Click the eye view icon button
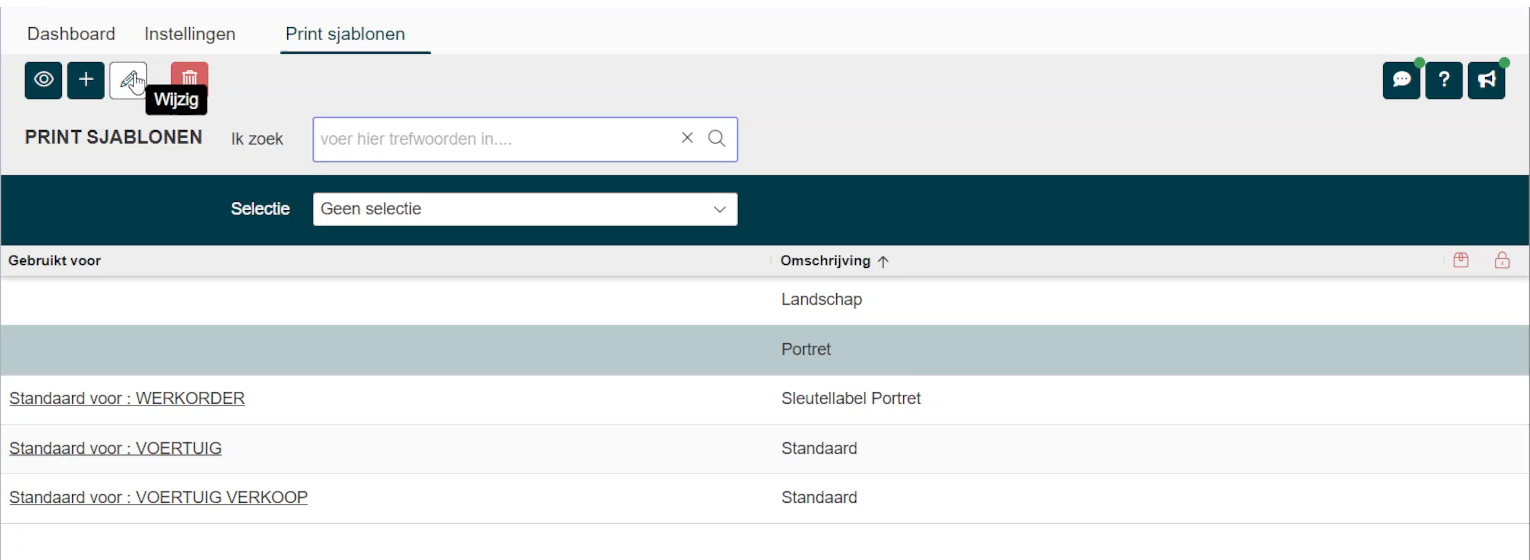Viewport: 1530px width, 560px height. (44, 81)
